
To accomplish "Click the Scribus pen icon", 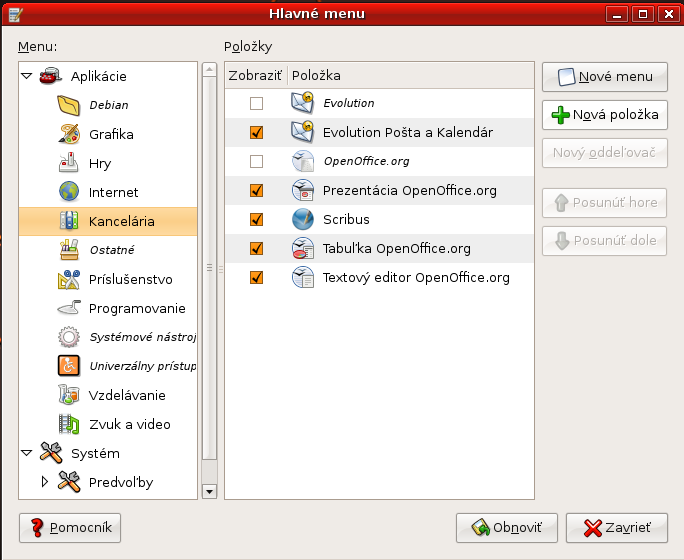I will [x=303, y=219].
